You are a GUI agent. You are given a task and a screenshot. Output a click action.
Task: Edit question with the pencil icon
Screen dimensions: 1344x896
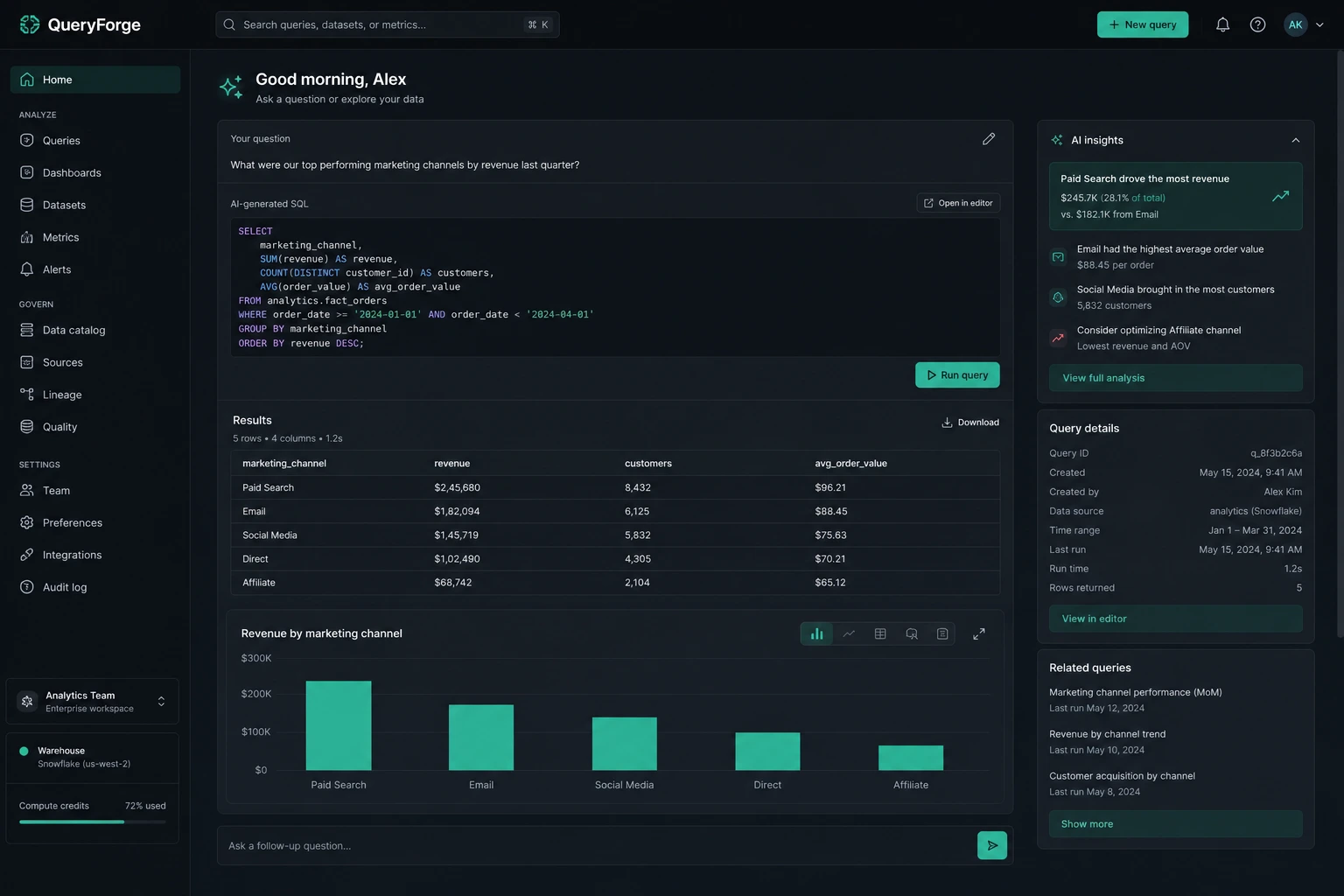tap(989, 139)
